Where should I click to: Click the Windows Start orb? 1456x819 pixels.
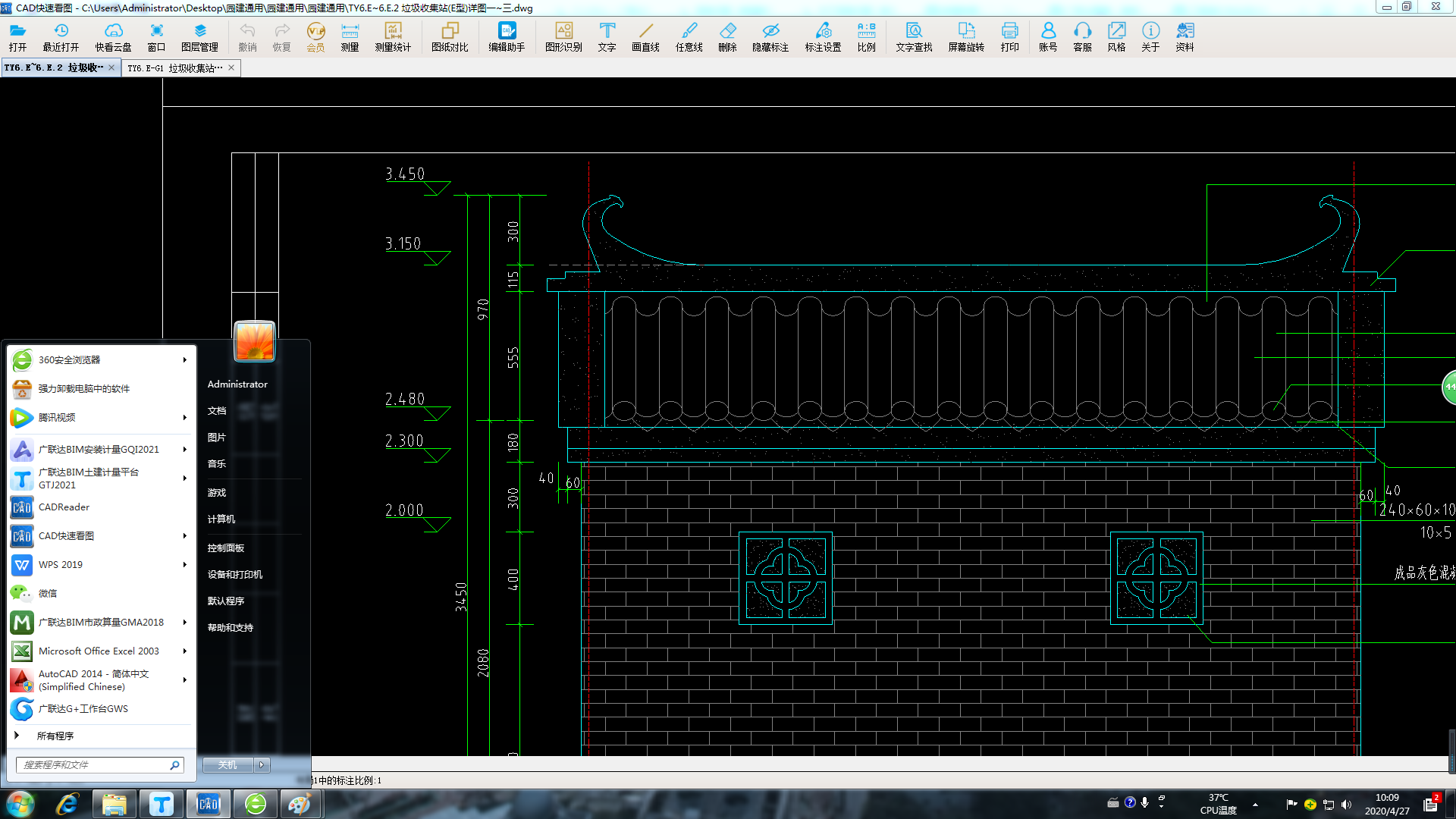click(20, 804)
